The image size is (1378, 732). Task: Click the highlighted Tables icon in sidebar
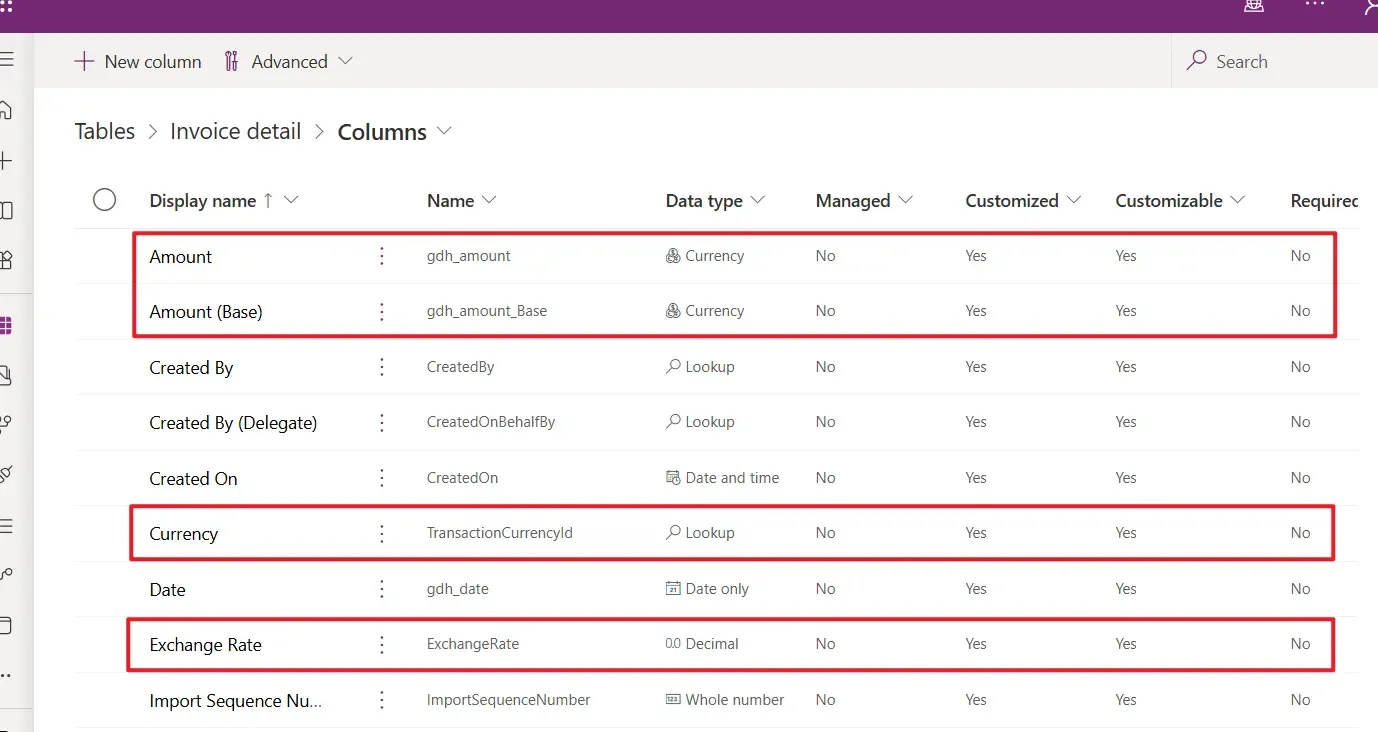(x=6, y=326)
